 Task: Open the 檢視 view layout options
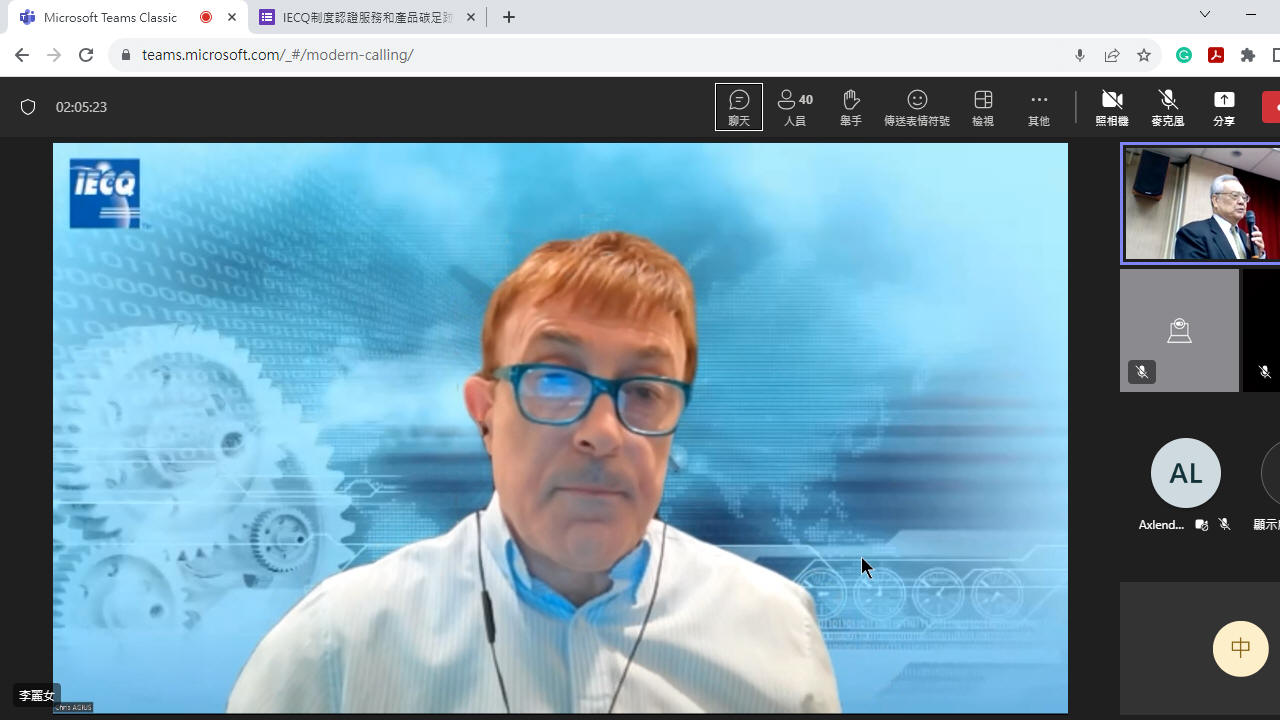point(983,107)
